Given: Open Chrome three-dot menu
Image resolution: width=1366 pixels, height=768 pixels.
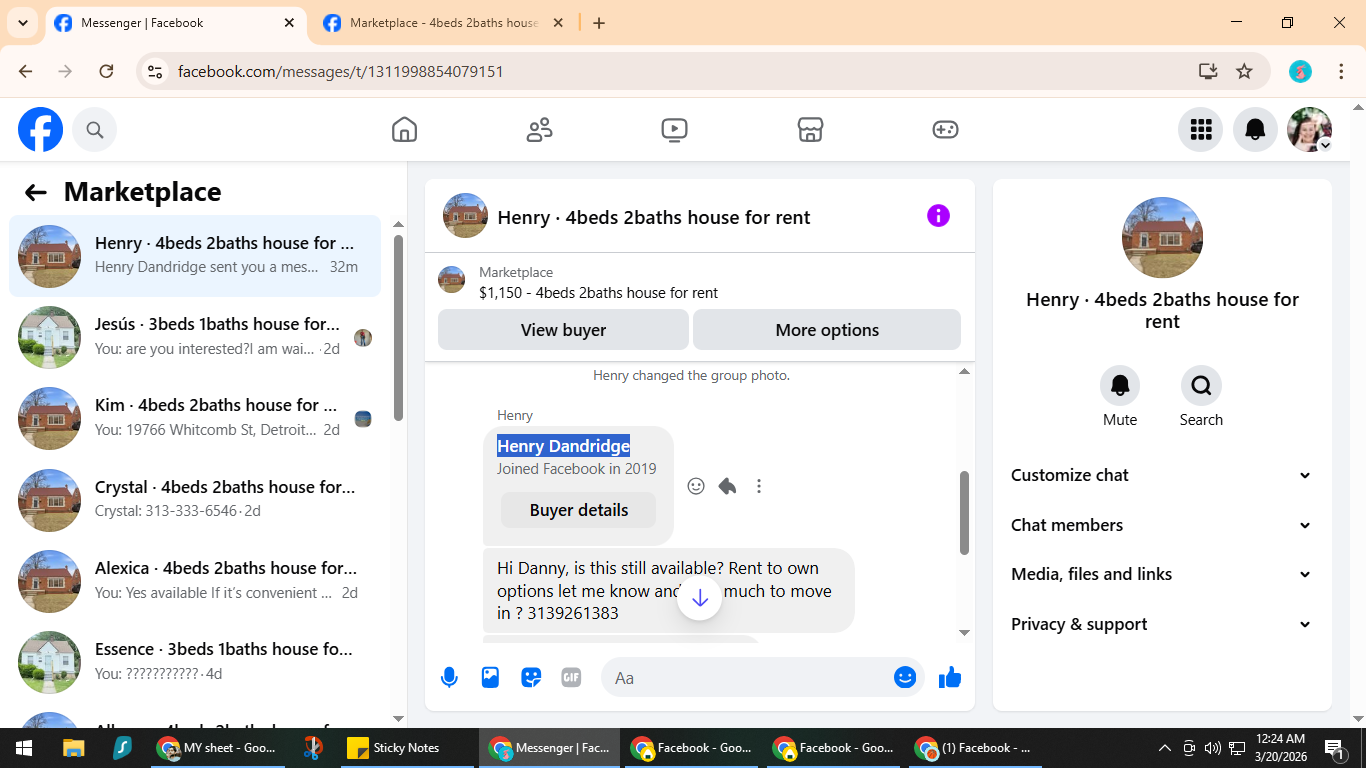Looking at the screenshot, I should point(1342,71).
